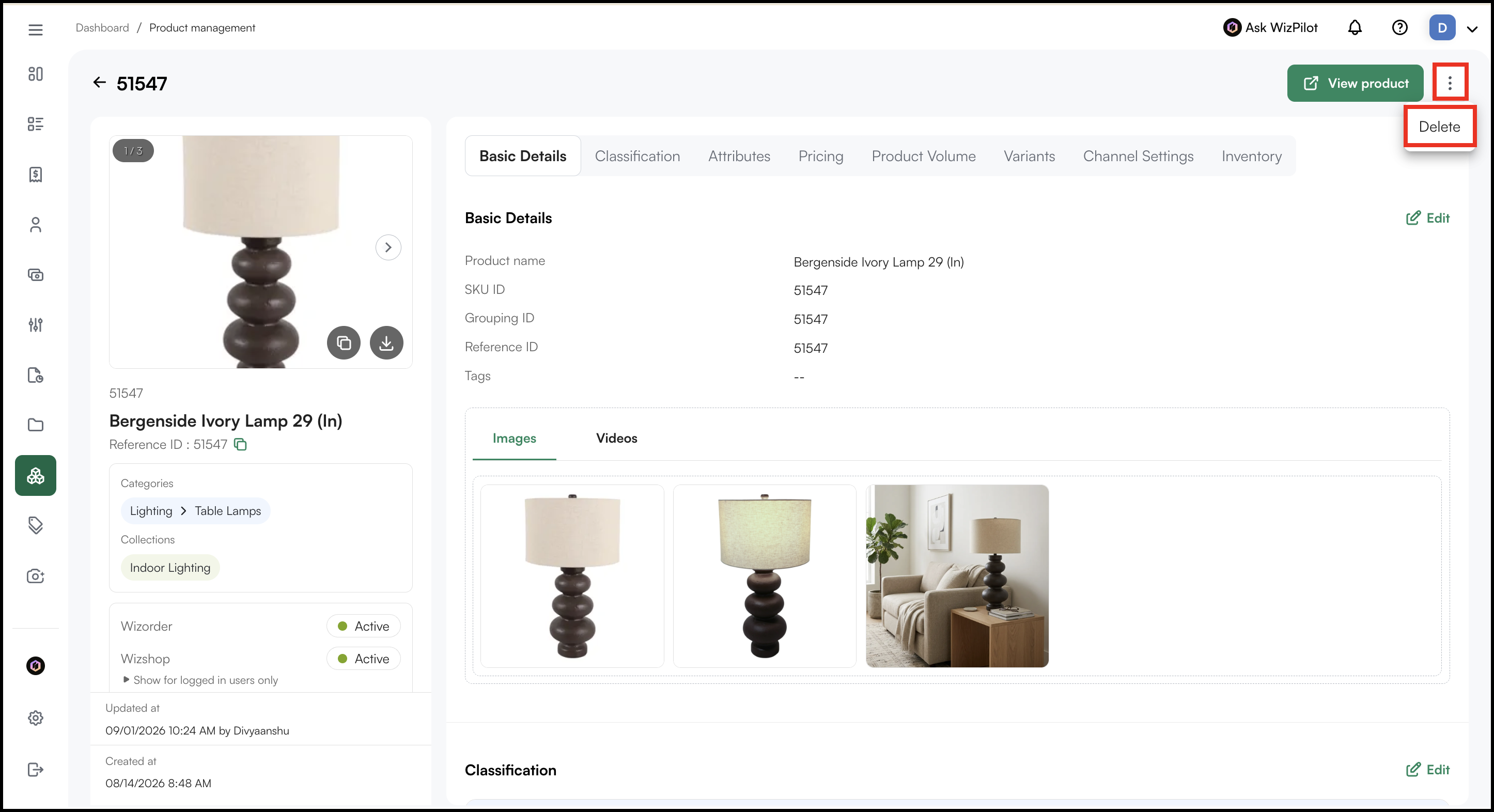Open the customers person sidebar icon
Screen dimensions: 1494x812
(35, 225)
